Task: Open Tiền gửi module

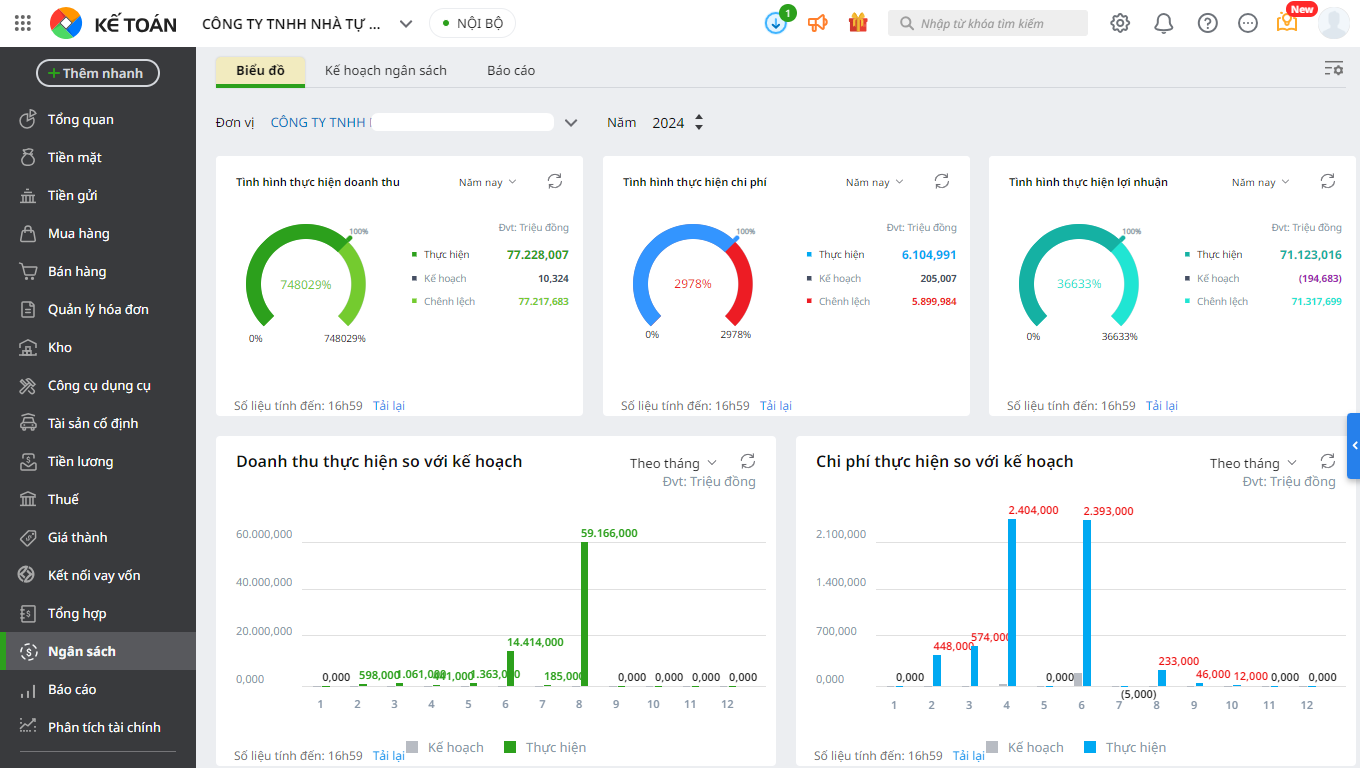Action: pos(98,196)
